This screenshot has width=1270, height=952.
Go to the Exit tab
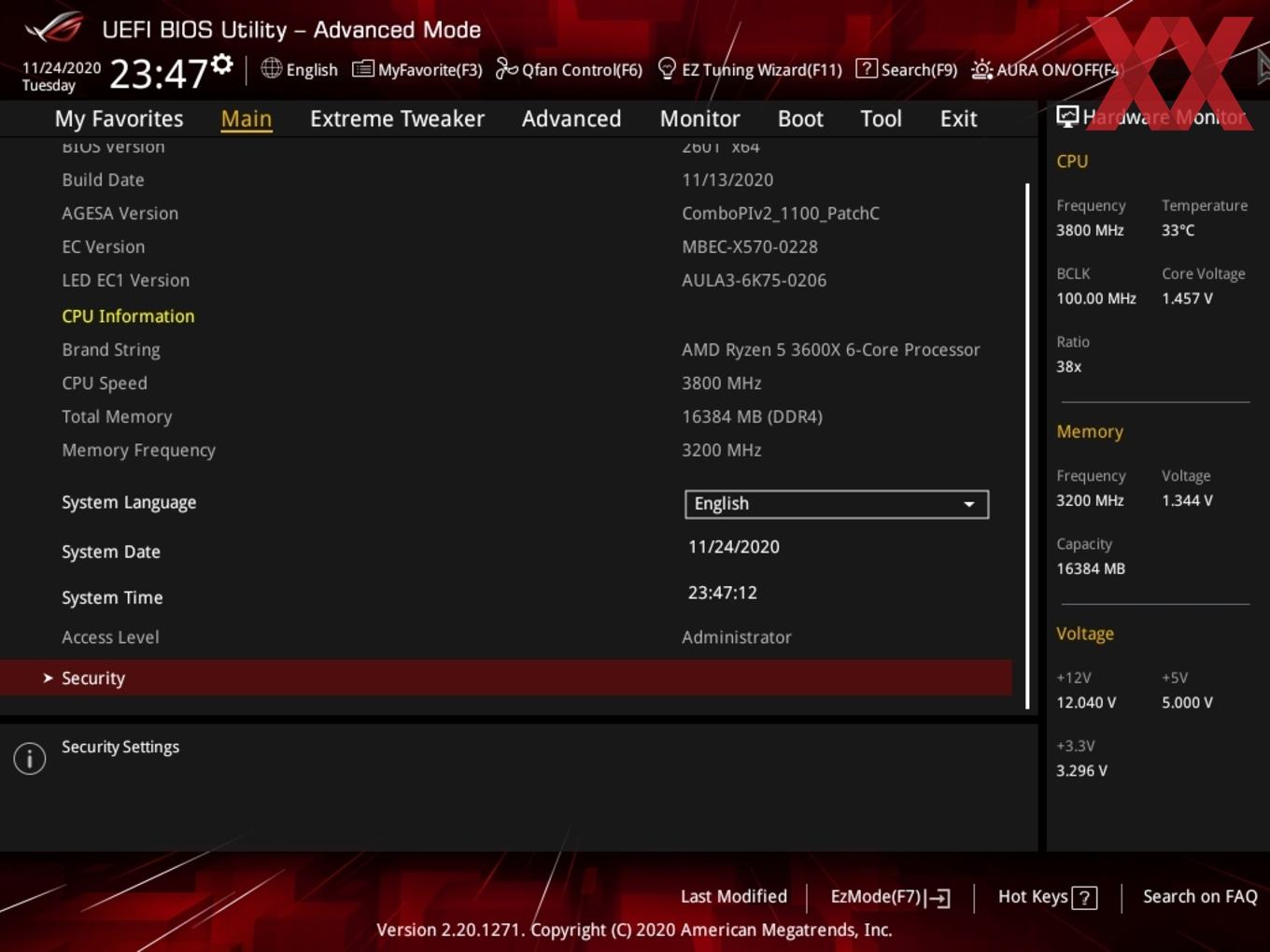pyautogui.click(x=958, y=119)
